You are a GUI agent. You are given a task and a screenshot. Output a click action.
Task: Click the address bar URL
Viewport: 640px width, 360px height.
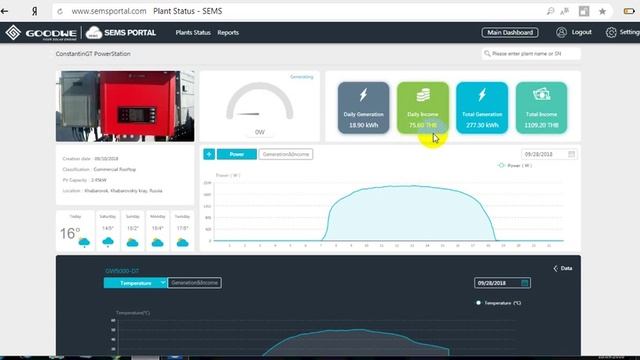coord(109,11)
